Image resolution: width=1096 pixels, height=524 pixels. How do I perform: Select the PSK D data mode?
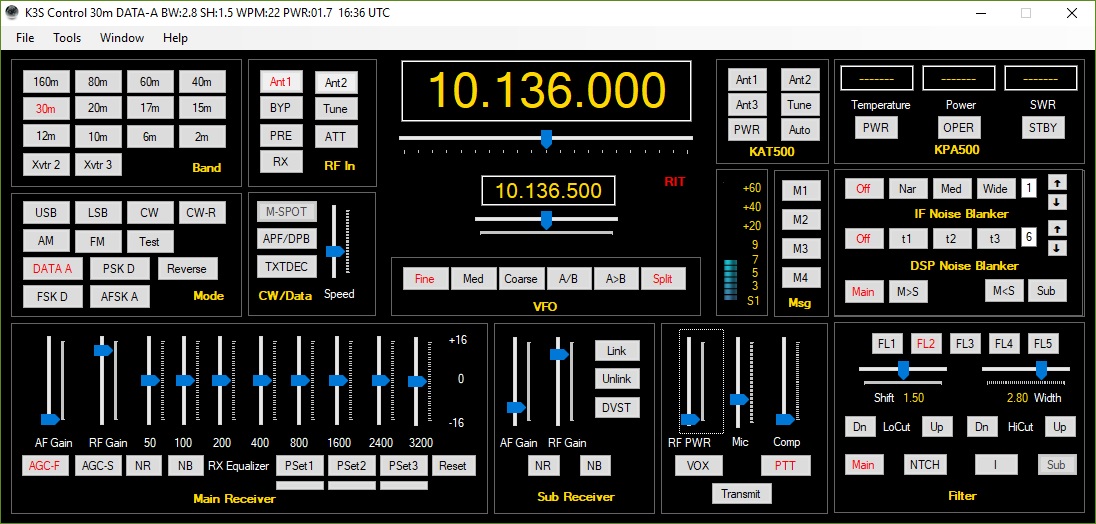[118, 269]
